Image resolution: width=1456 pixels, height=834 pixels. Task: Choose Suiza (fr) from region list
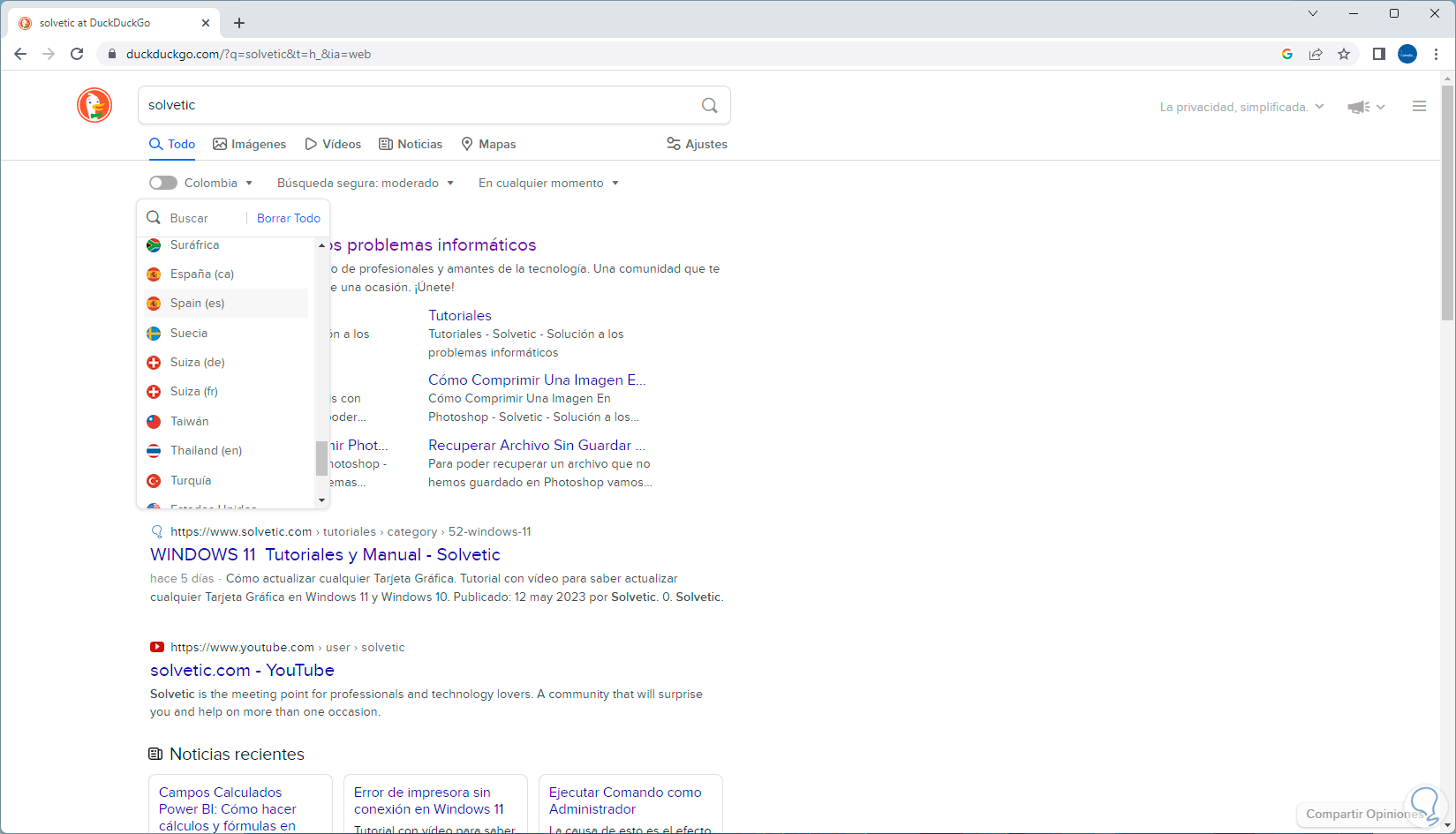(226, 392)
